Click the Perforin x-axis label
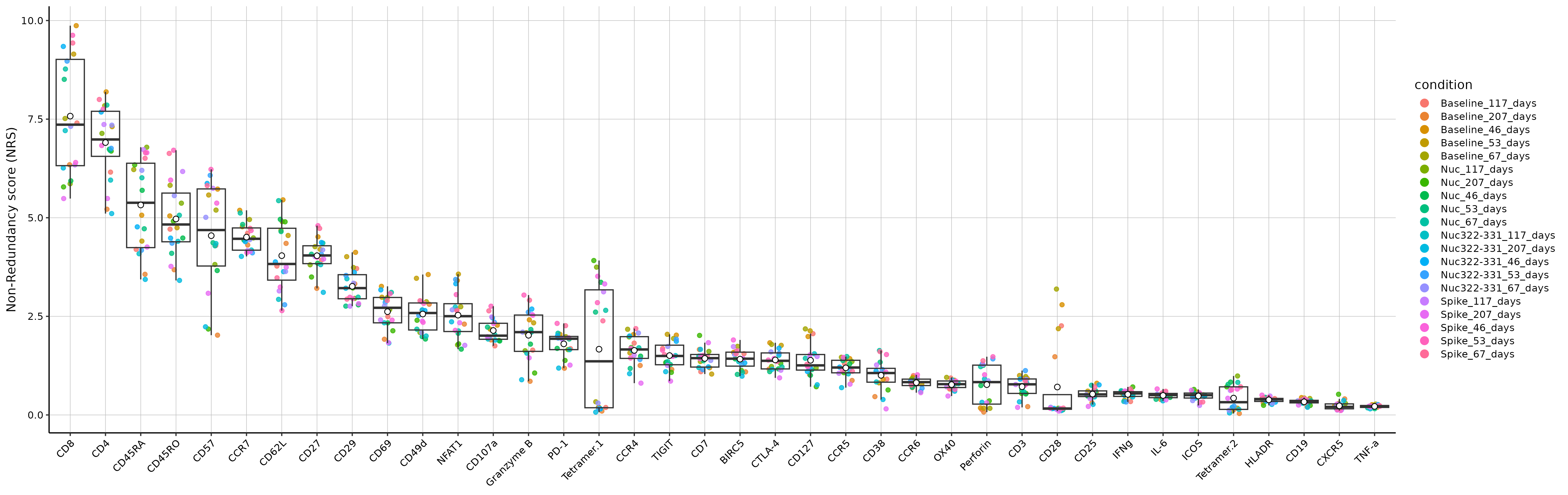This screenshot has height=495, width=1568. click(976, 455)
